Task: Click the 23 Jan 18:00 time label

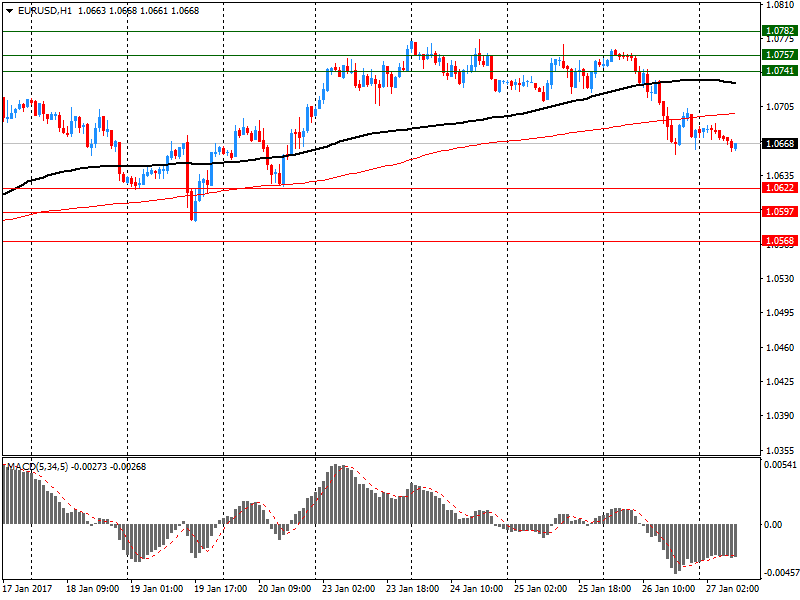Action: coord(412,588)
